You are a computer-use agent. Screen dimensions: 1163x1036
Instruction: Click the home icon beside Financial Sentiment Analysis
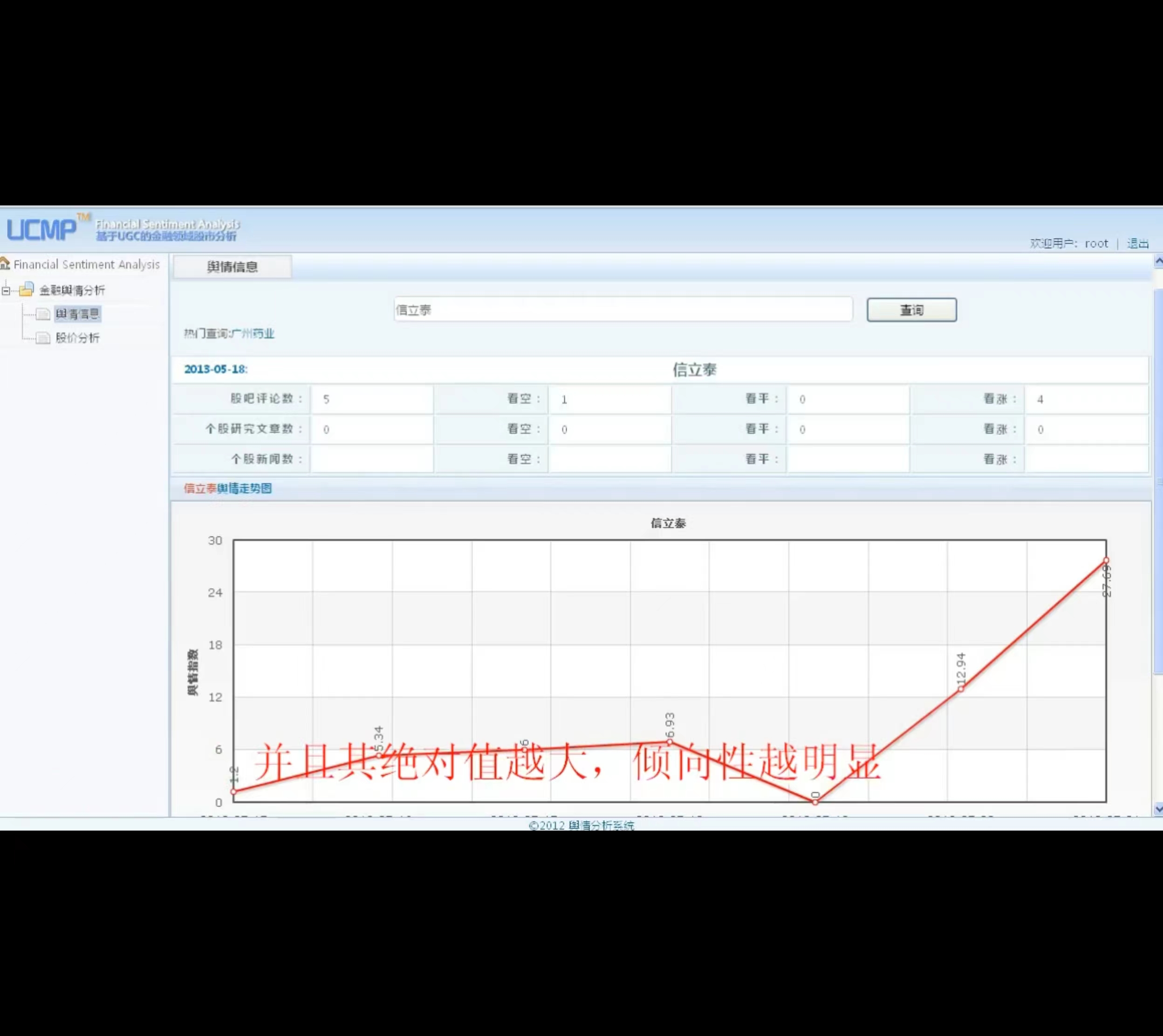pos(5,264)
